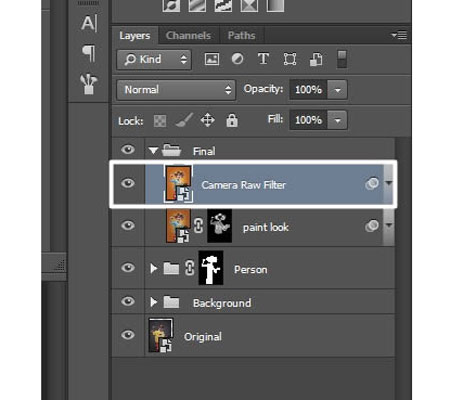Collapse the Final group
Viewport: 450px width, 400px height.
[x=153, y=151]
